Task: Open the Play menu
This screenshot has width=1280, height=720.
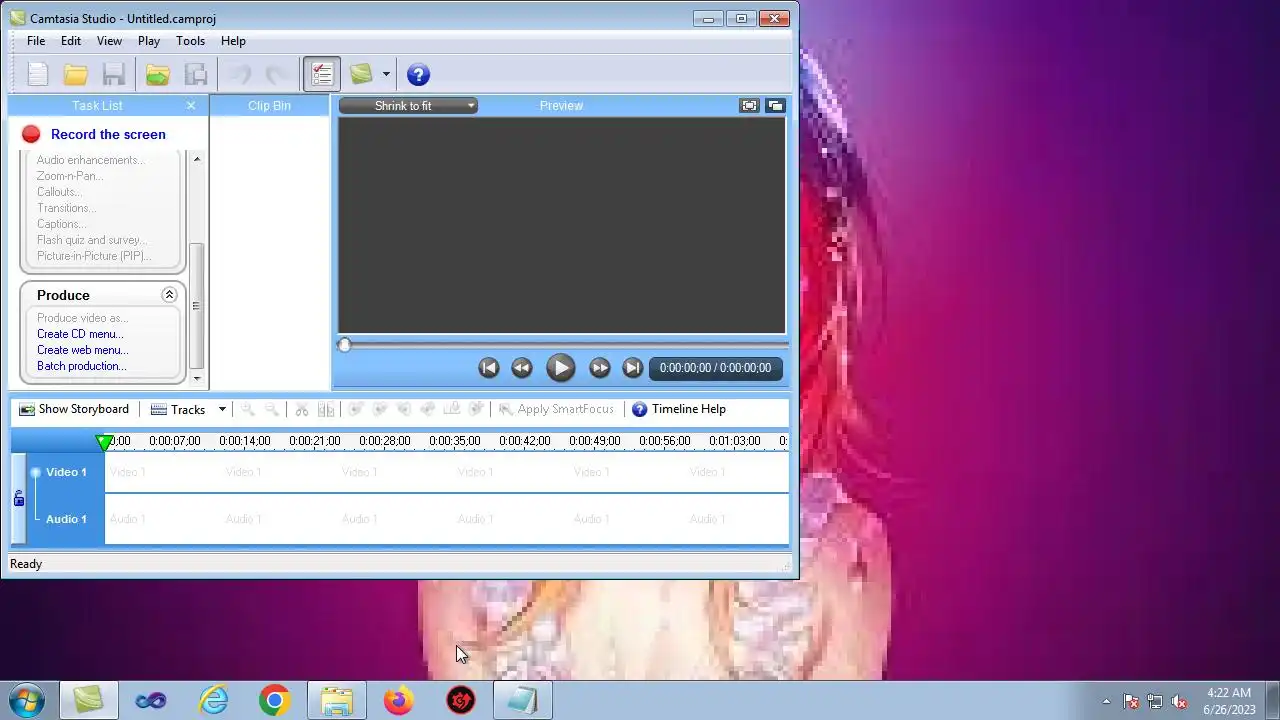Action: pos(149,41)
